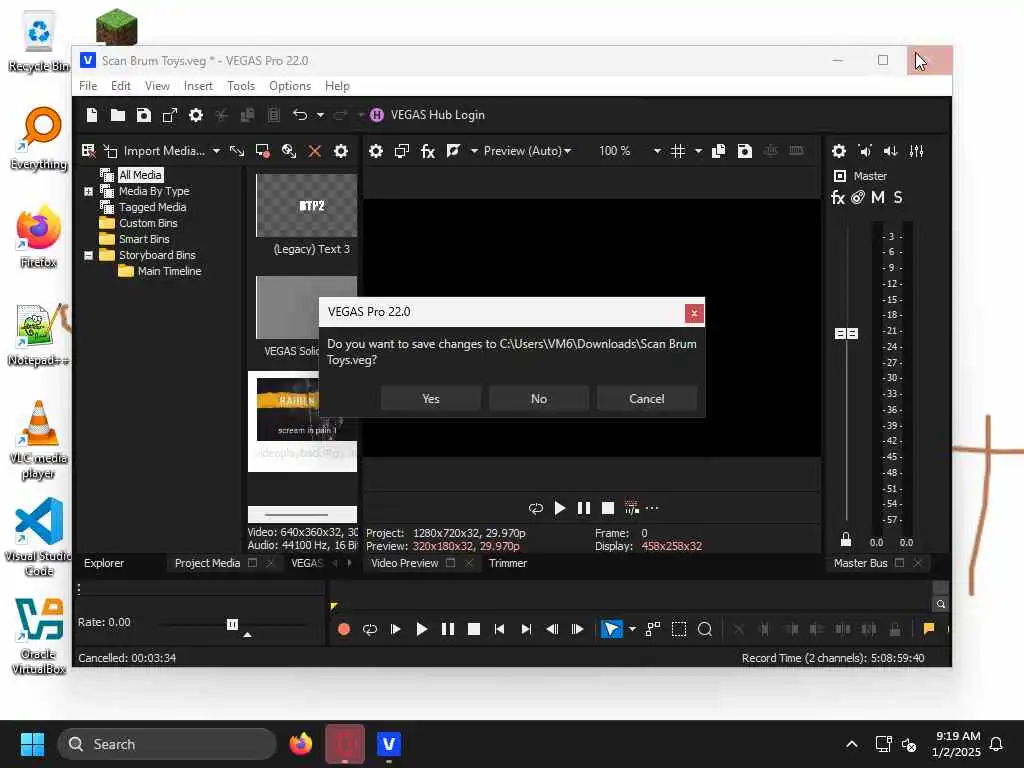Save preview snapshot to file
Image resolution: width=1024 pixels, height=768 pixels.
click(x=744, y=151)
